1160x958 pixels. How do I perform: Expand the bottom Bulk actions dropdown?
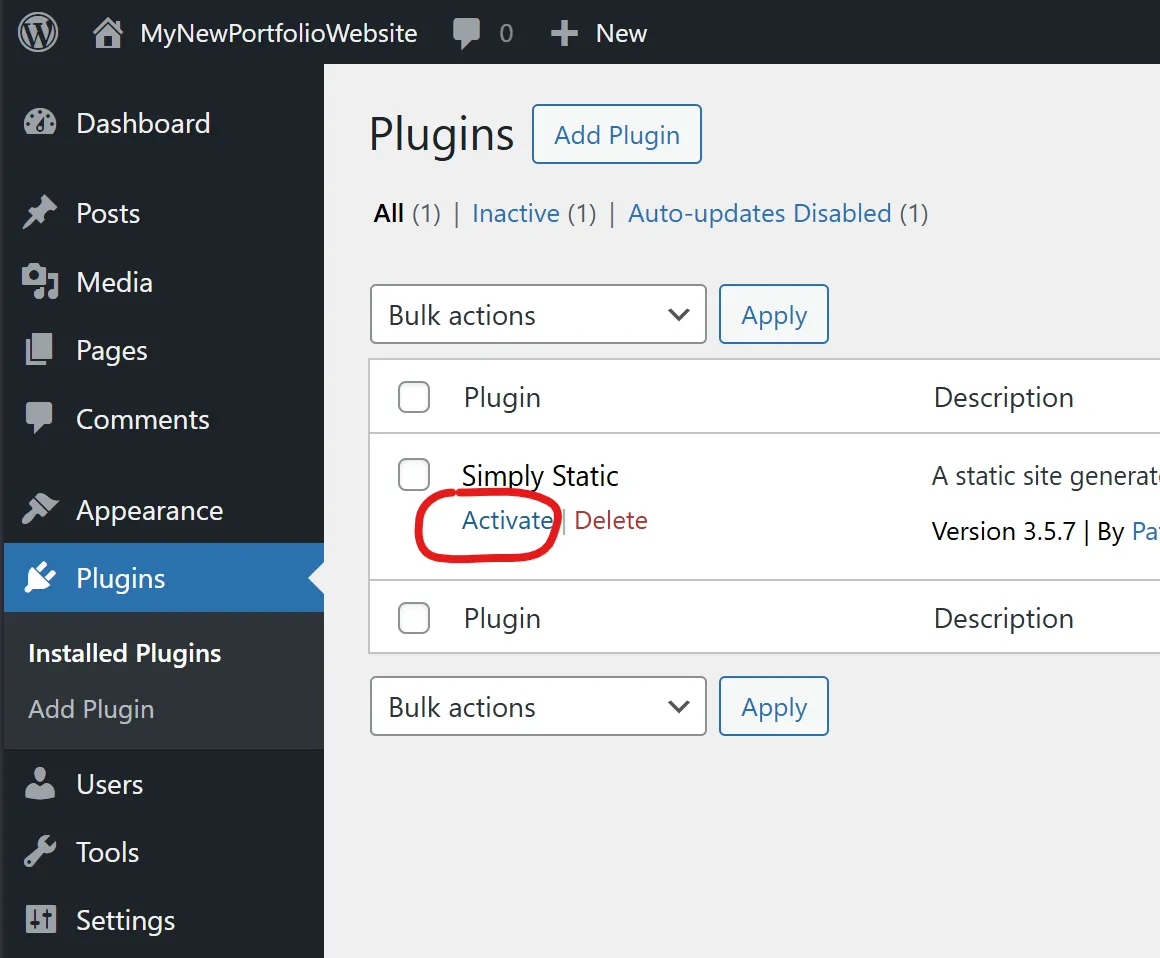click(x=538, y=707)
